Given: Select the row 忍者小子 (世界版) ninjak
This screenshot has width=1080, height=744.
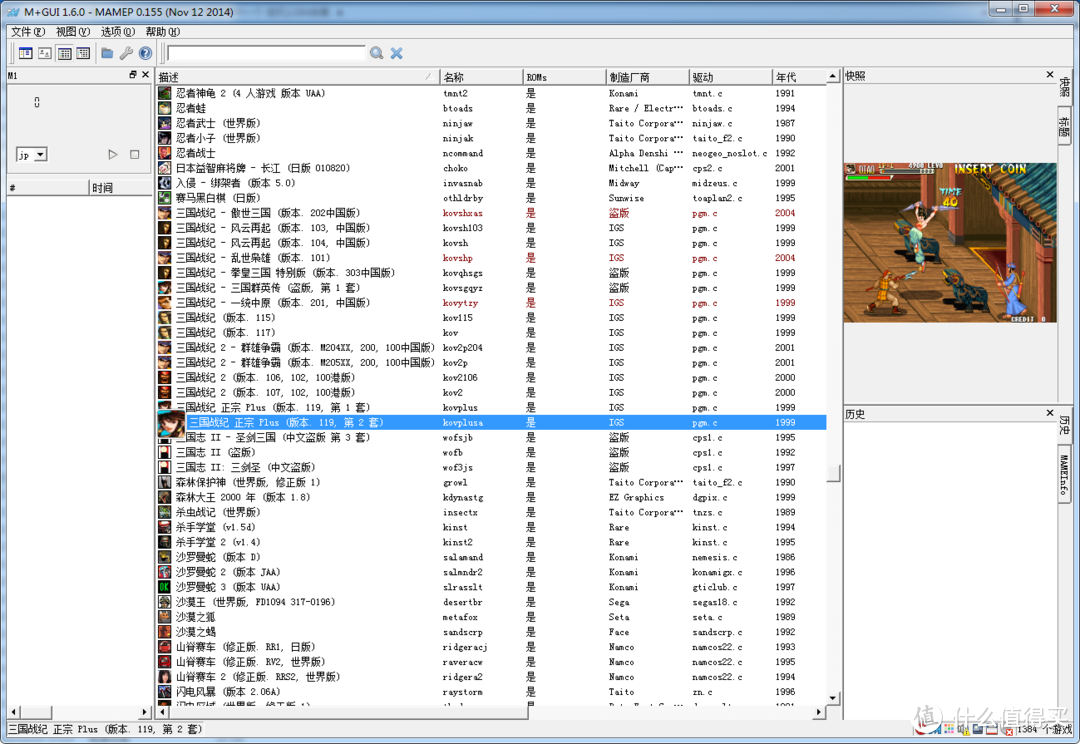Looking at the screenshot, I should [492, 138].
